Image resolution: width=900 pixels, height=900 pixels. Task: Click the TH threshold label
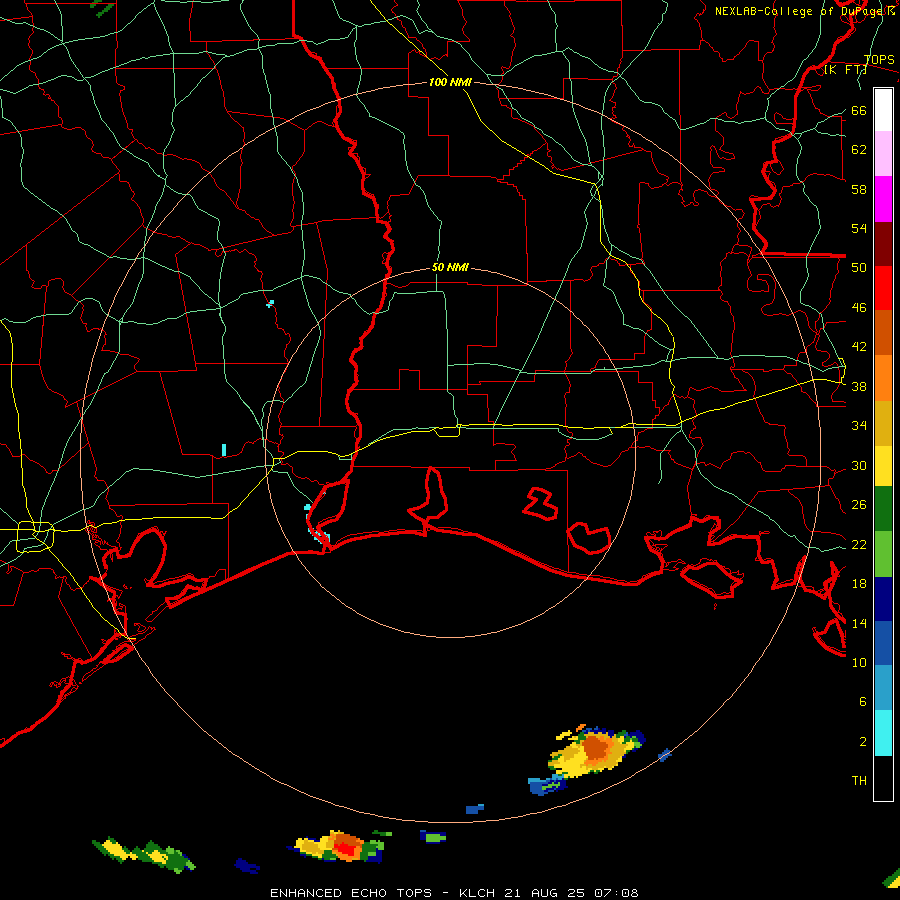point(859,781)
